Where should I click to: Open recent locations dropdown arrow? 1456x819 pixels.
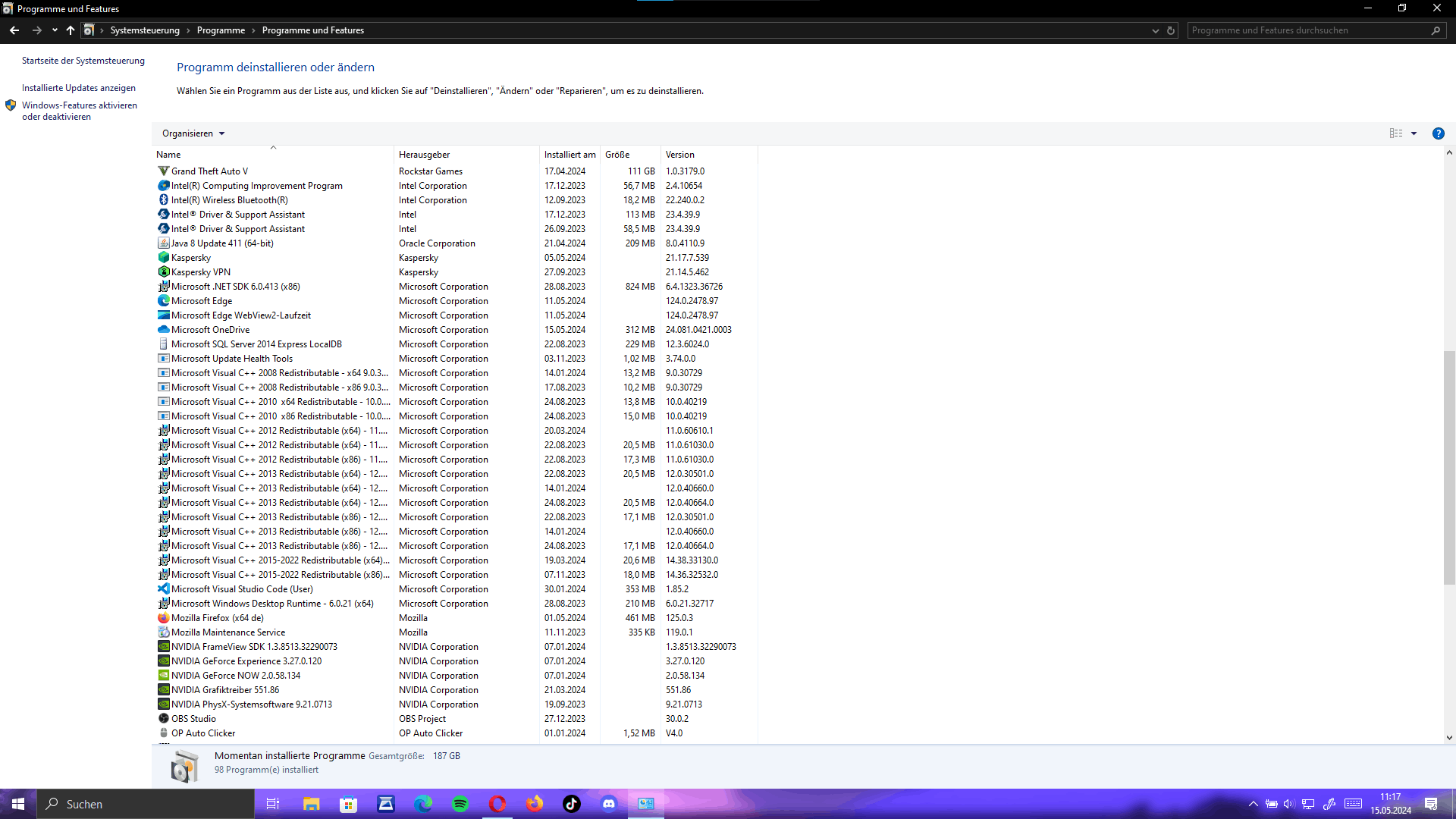tap(55, 30)
